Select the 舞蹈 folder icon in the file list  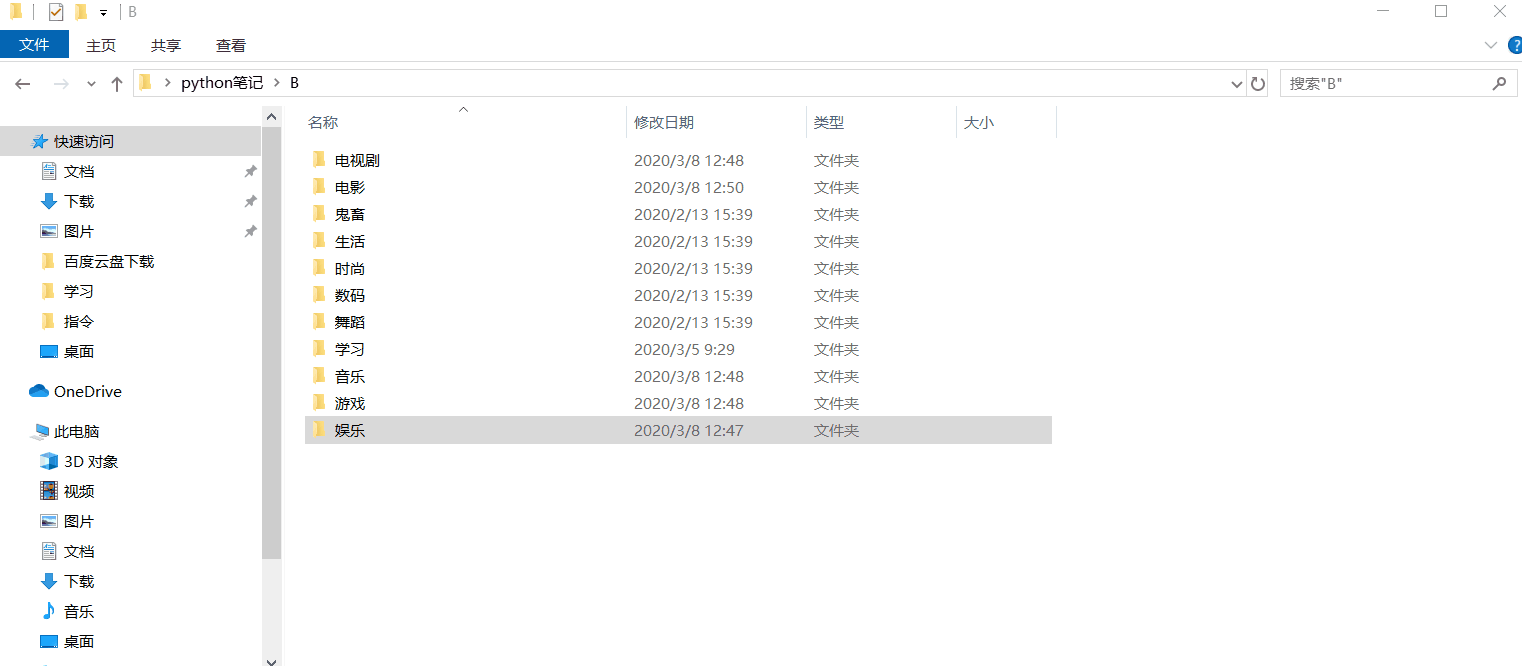(x=319, y=321)
